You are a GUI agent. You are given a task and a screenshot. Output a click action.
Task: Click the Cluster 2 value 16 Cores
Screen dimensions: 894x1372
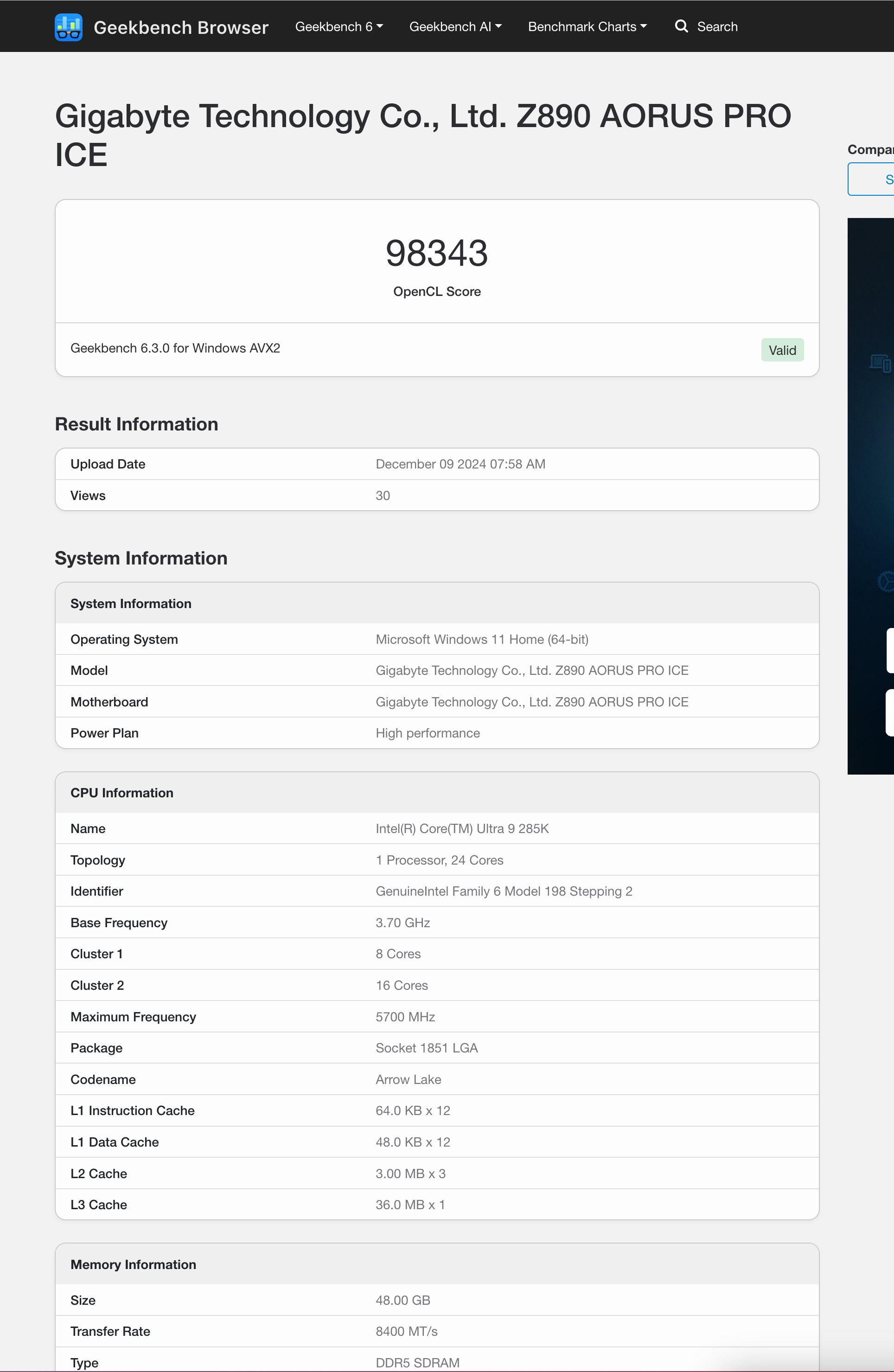pos(402,986)
